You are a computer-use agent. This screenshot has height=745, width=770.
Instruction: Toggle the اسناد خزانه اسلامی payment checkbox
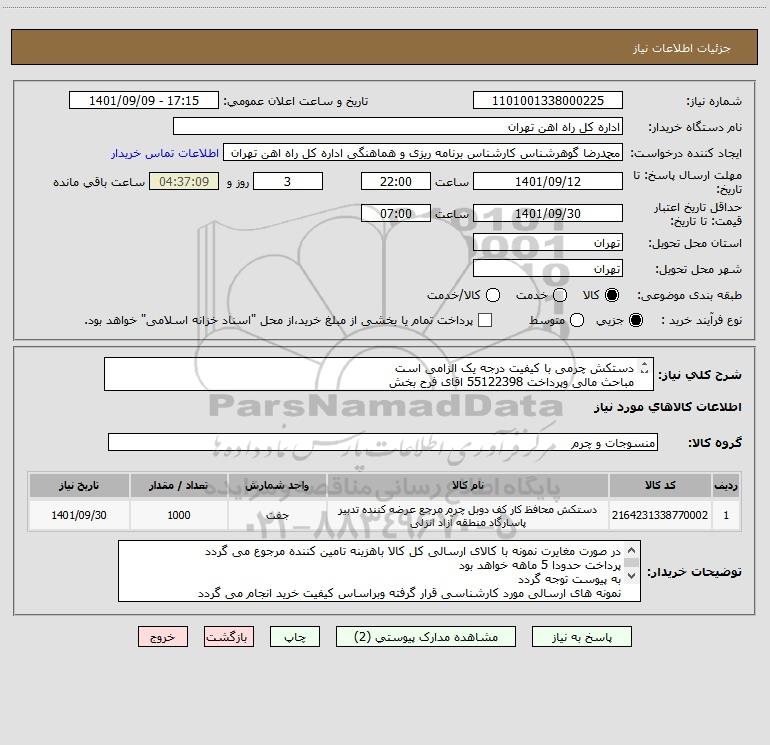click(x=485, y=320)
